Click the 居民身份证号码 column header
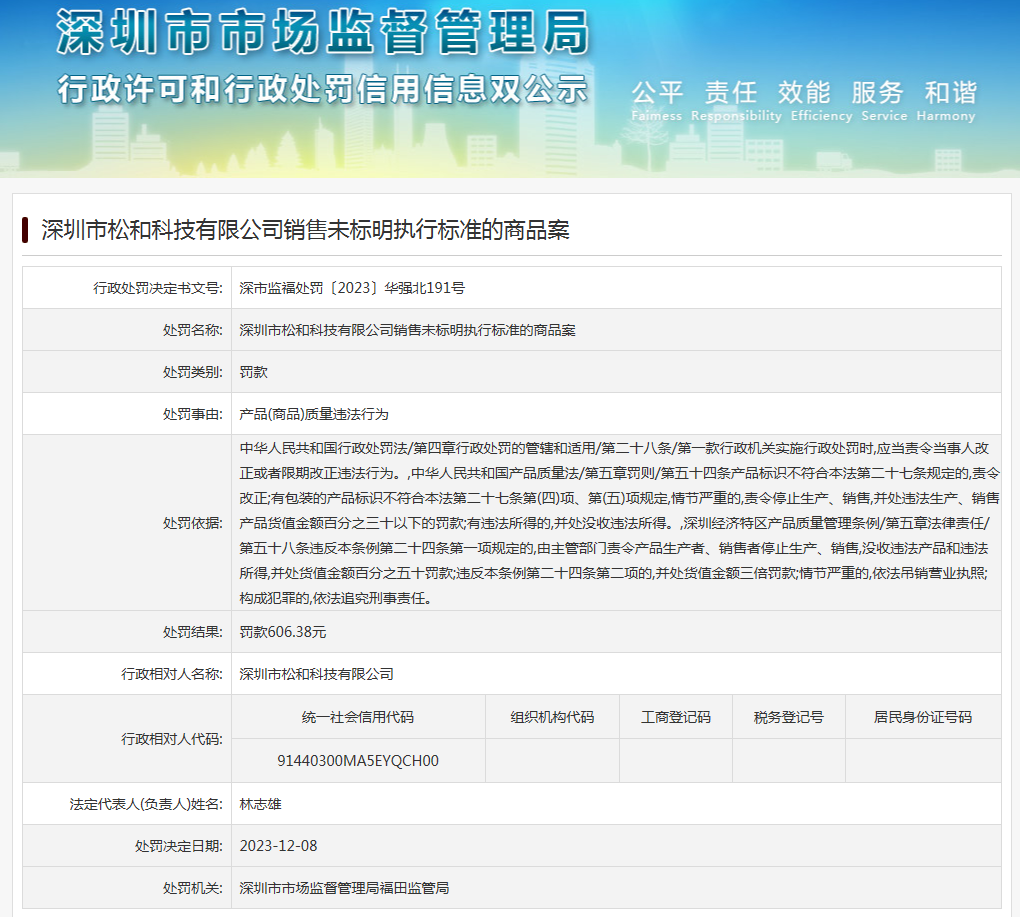1020x917 pixels. tap(922, 717)
